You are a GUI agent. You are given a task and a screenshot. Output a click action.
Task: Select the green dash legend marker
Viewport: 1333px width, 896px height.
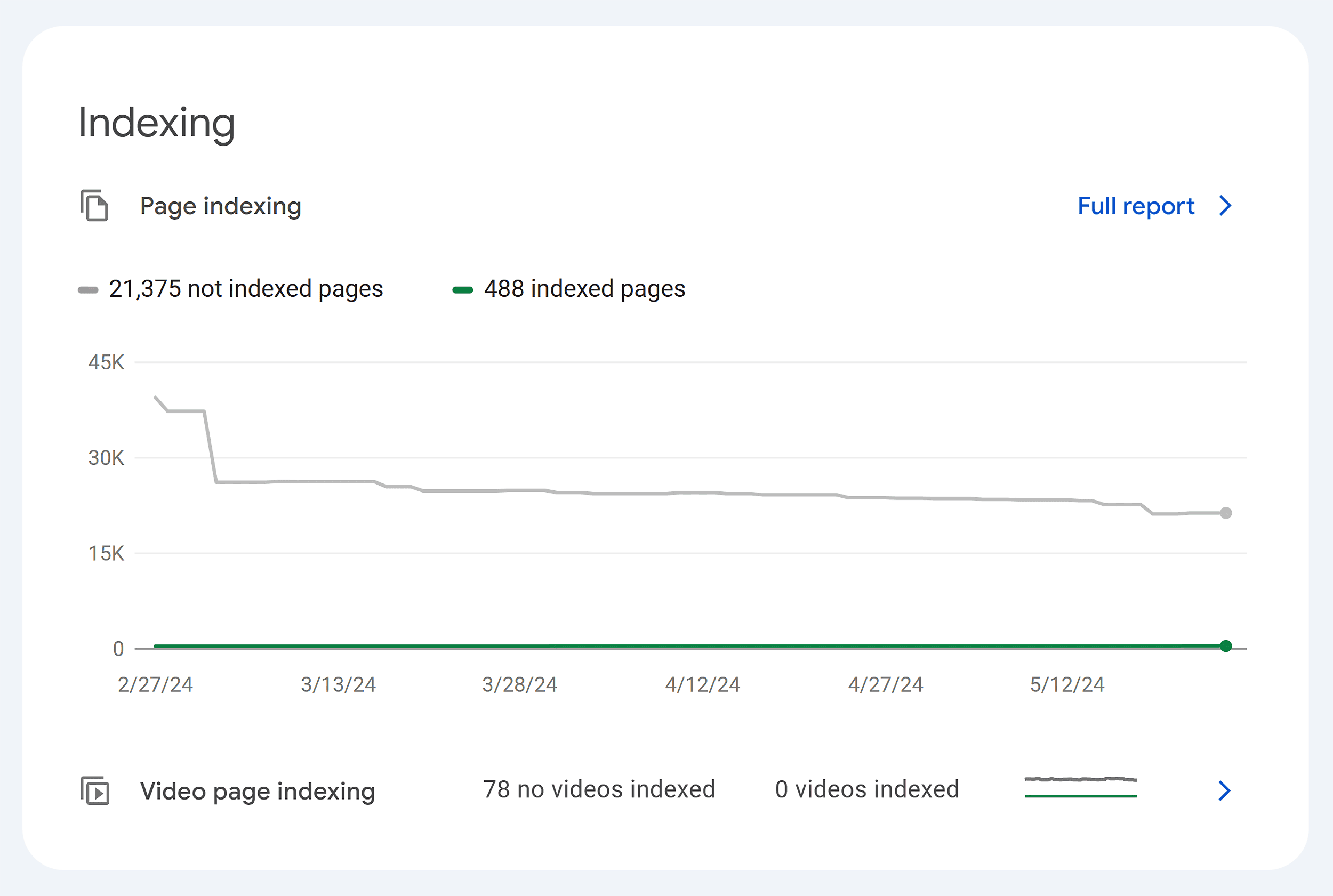coord(463,290)
